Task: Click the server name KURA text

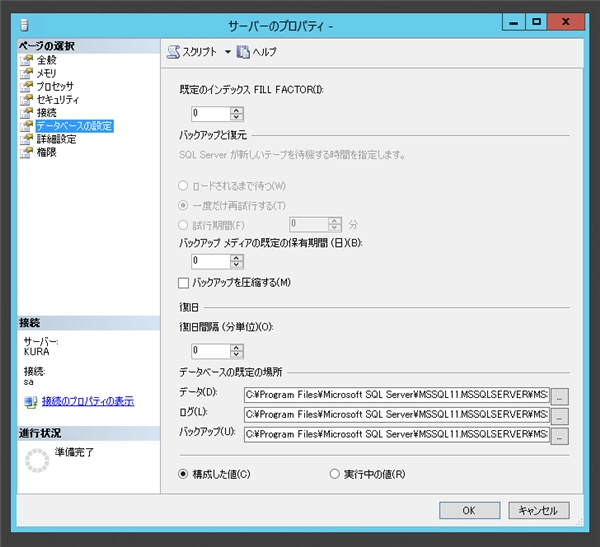Action: (x=37, y=352)
